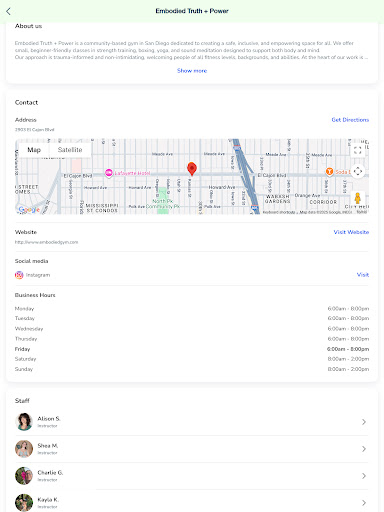Click the Wednesday business hours label
The width and height of the screenshot is (384, 512).
click(x=29, y=329)
